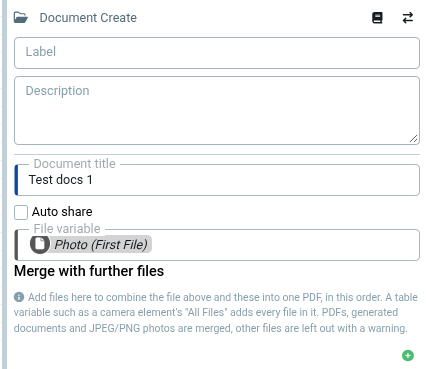The width and height of the screenshot is (426, 369).
Task: Focus the Label input field
Action: click(x=217, y=53)
